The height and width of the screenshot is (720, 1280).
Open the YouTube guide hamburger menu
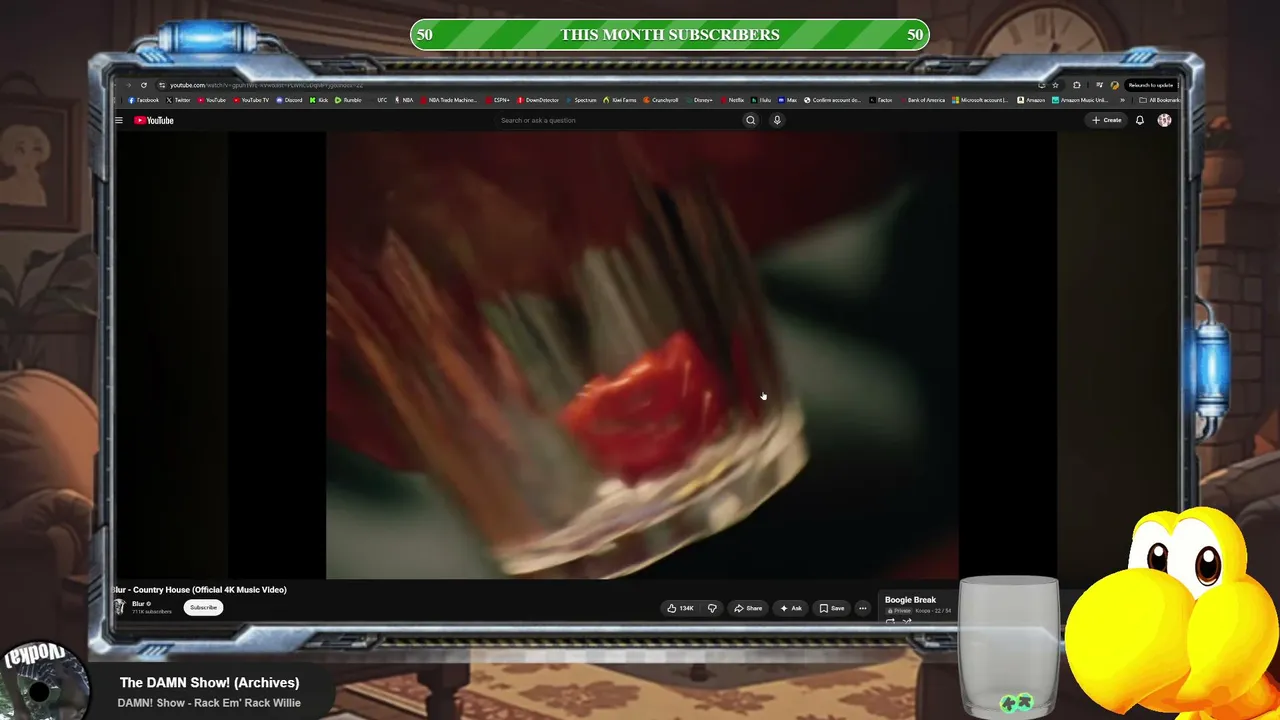[119, 120]
